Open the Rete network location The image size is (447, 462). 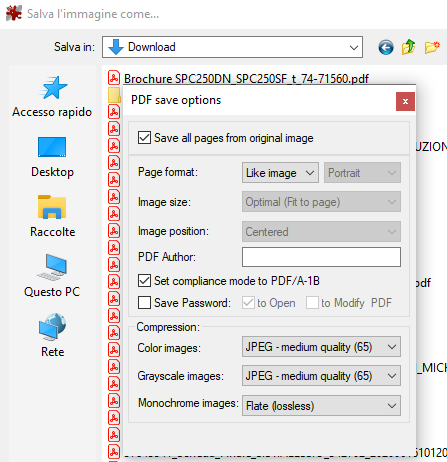(52, 335)
